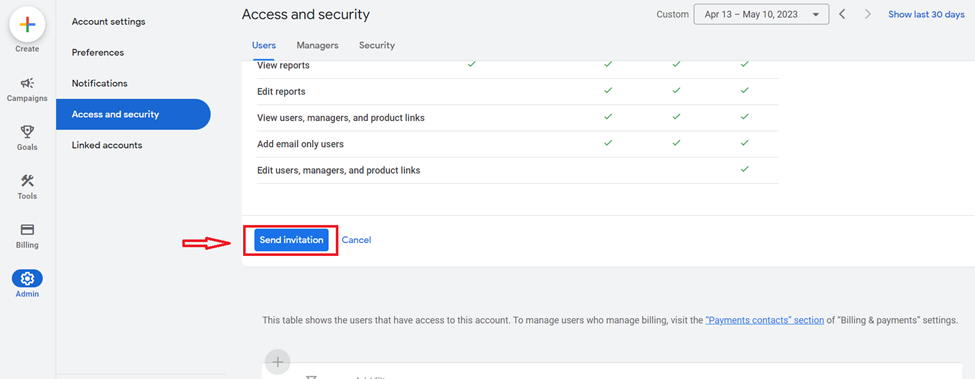Switch to the Security tab
The height and width of the screenshot is (379, 975).
pos(377,45)
